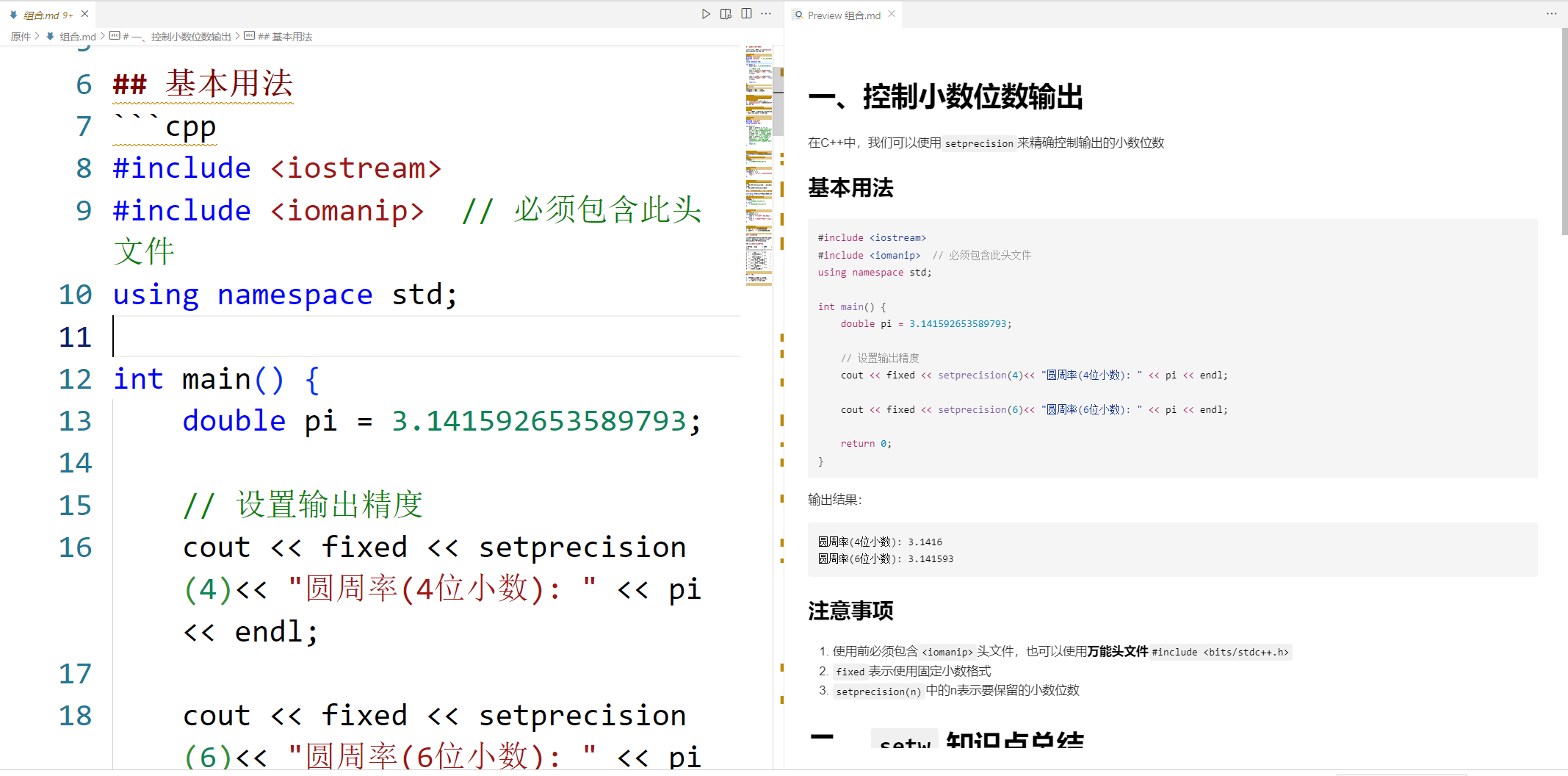1568x776 pixels.
Task: Open editor more actions ellipsis
Action: click(x=766, y=14)
